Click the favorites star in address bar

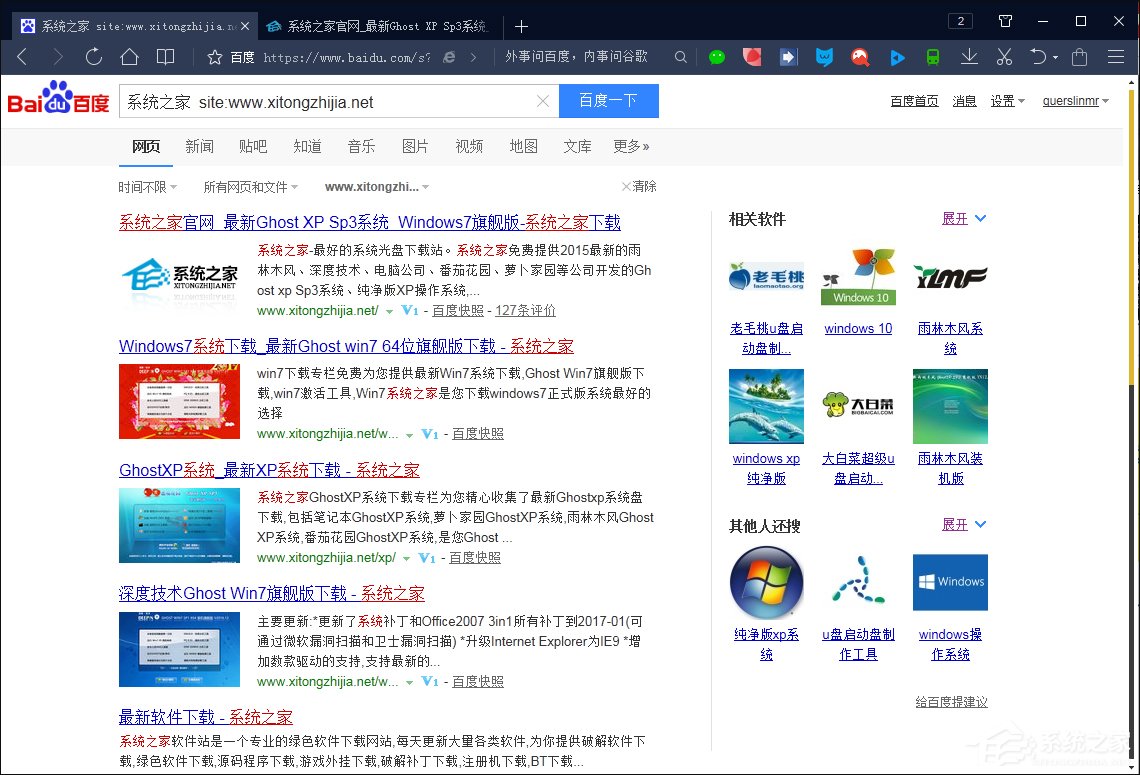point(214,57)
